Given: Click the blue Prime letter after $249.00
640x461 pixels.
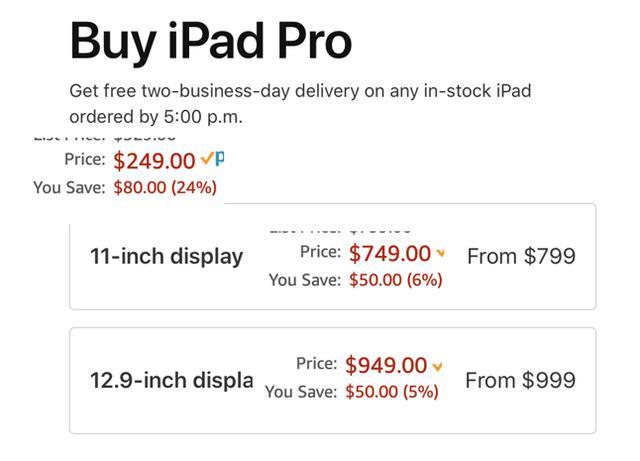Looking at the screenshot, I should 219,158.
